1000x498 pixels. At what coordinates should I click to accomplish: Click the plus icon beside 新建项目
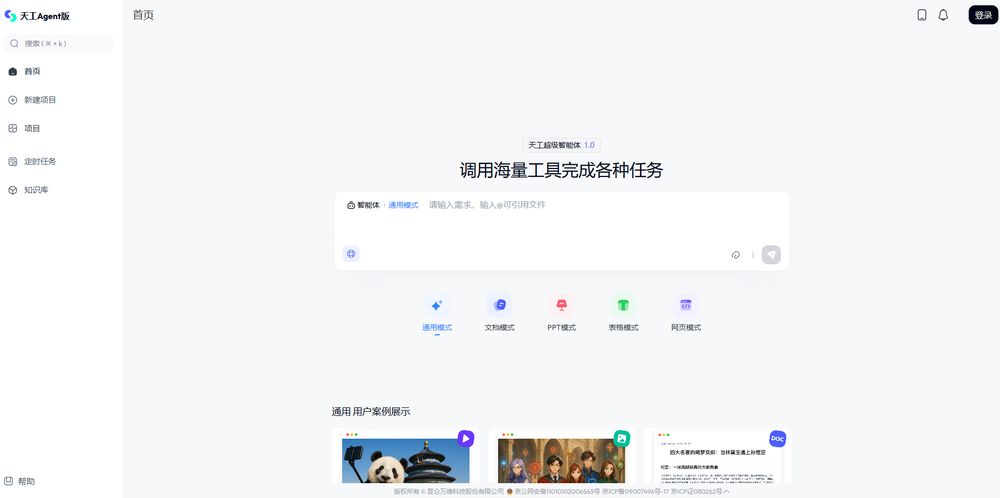point(13,100)
